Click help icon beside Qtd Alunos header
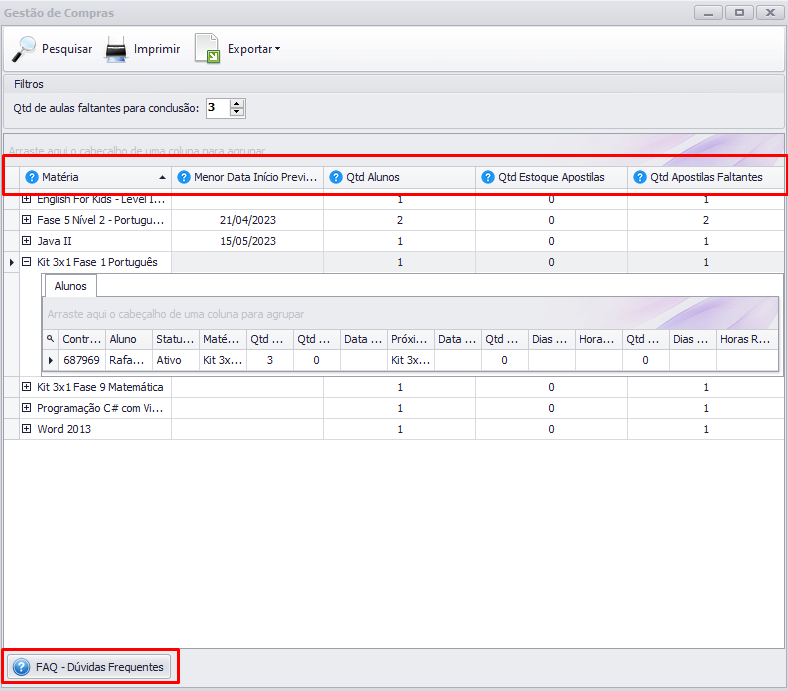The image size is (788, 691). [x=336, y=177]
